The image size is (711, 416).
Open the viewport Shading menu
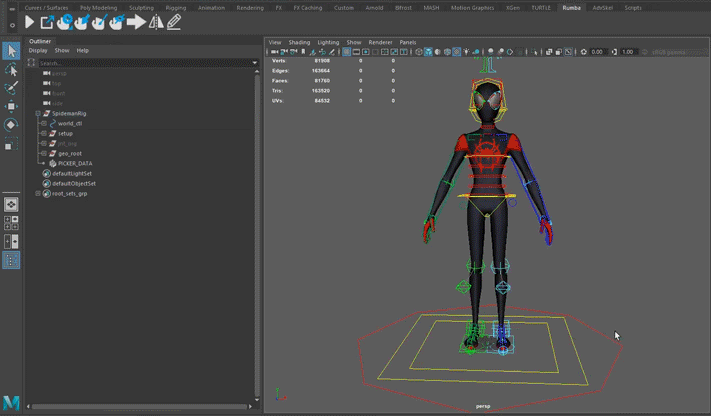pyautogui.click(x=299, y=42)
